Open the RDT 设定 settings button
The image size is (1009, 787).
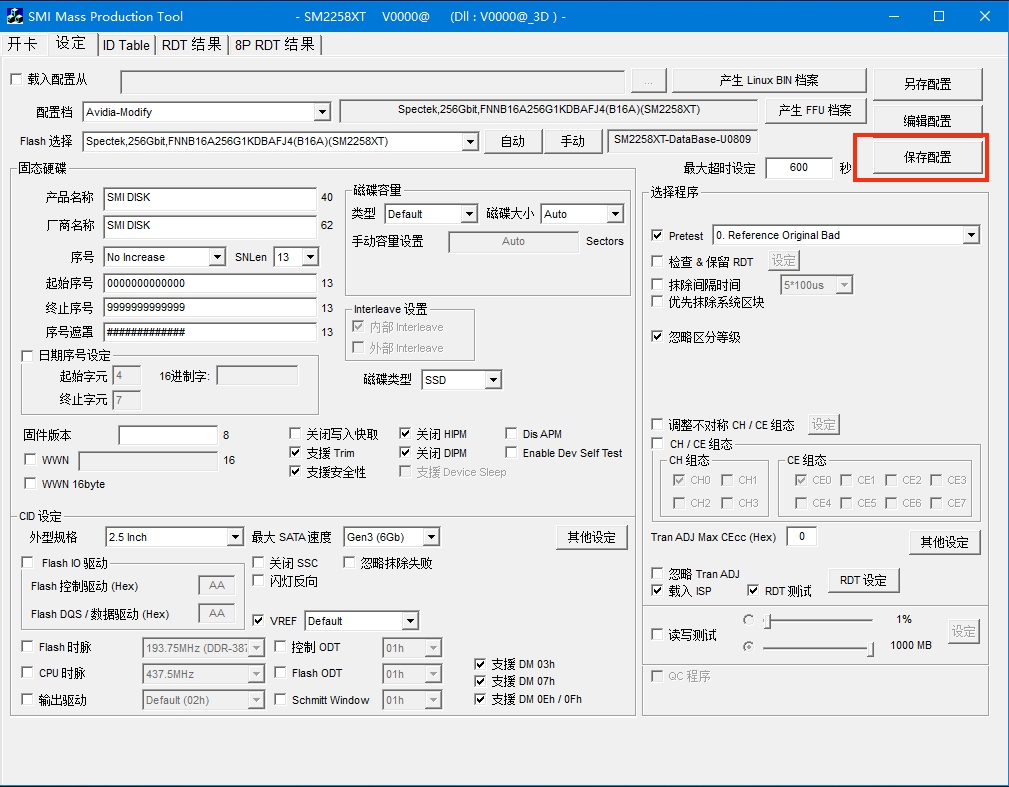863,580
